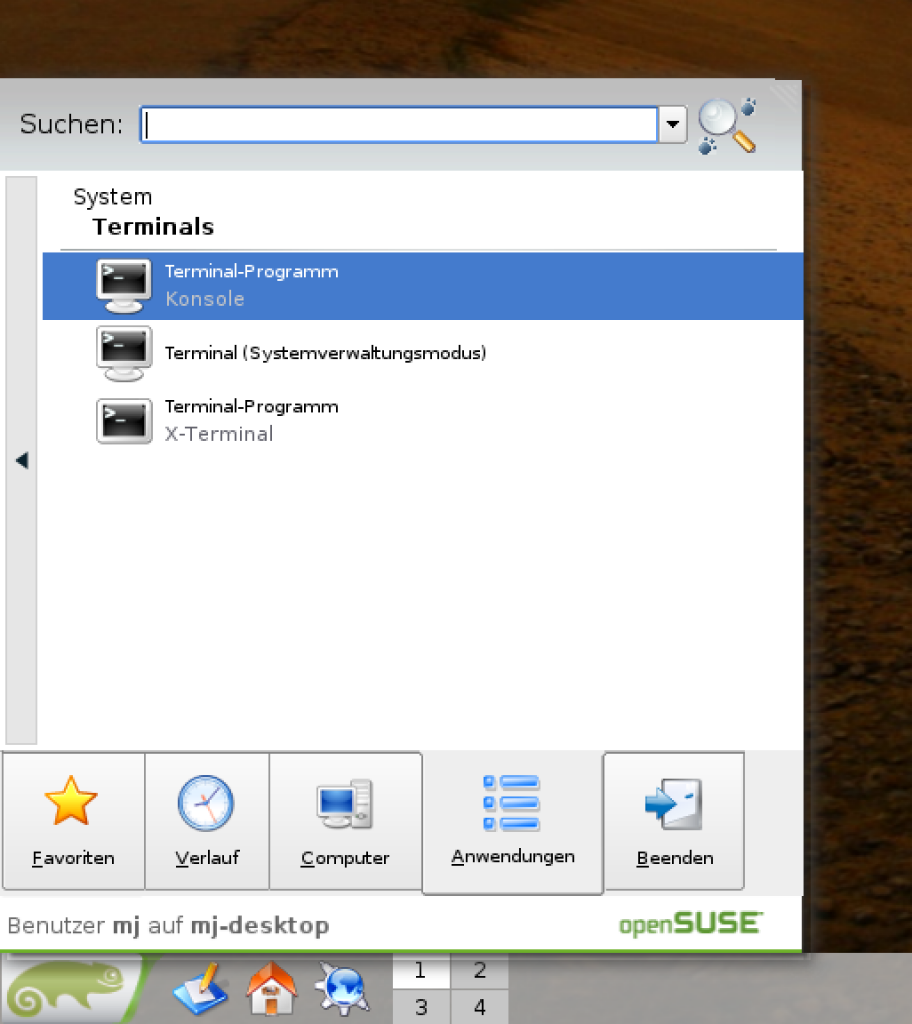Open the desktop pencil taskbar icon

click(201, 989)
